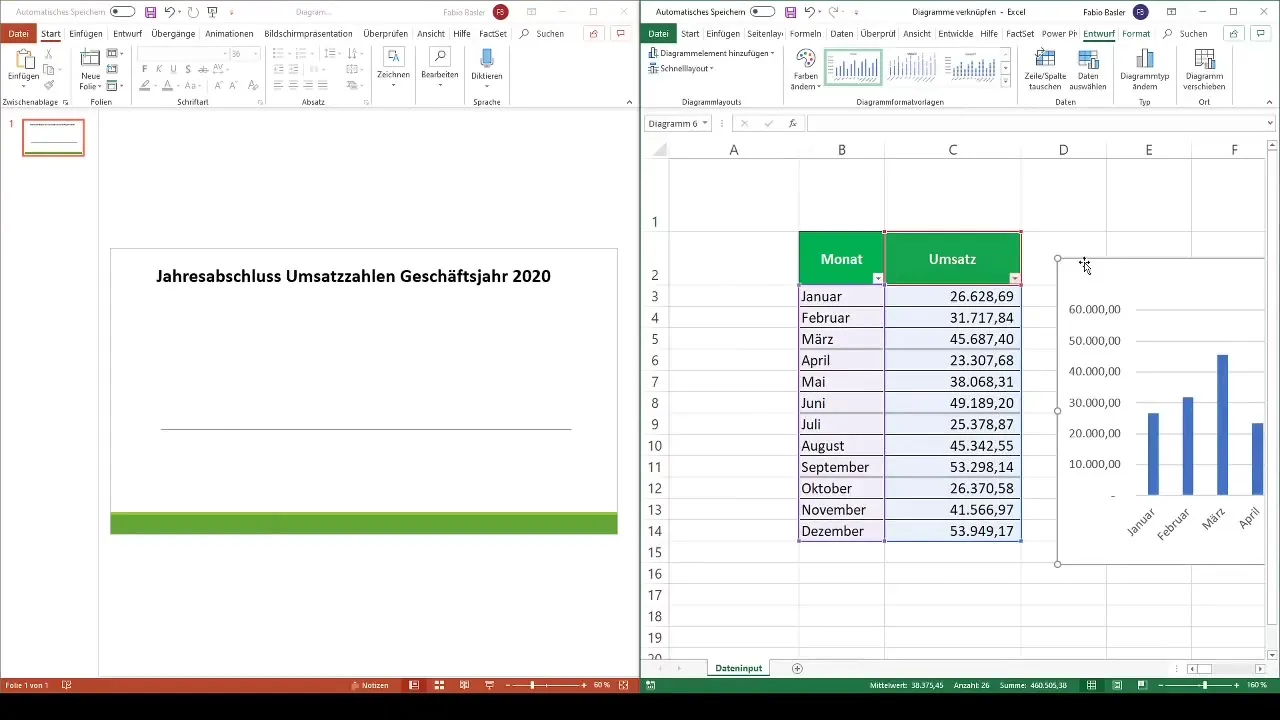Click Farben ändern palette icon
This screenshot has width=1280, height=720.
point(805,60)
